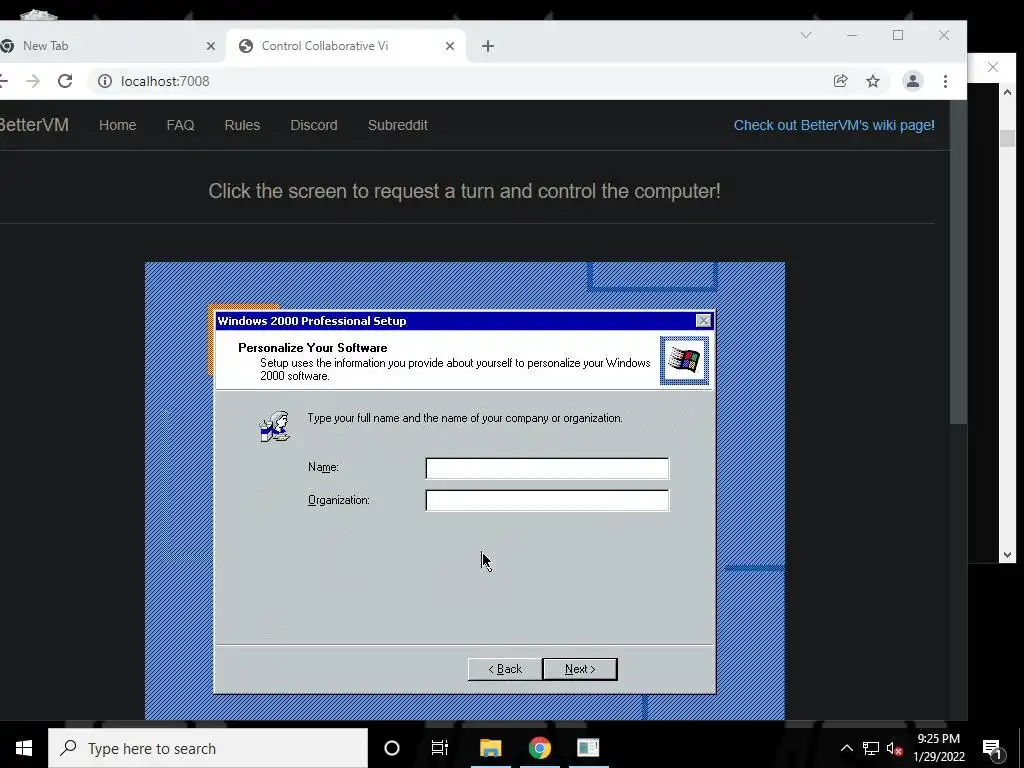Open BetterVM's wiki page link

point(834,125)
